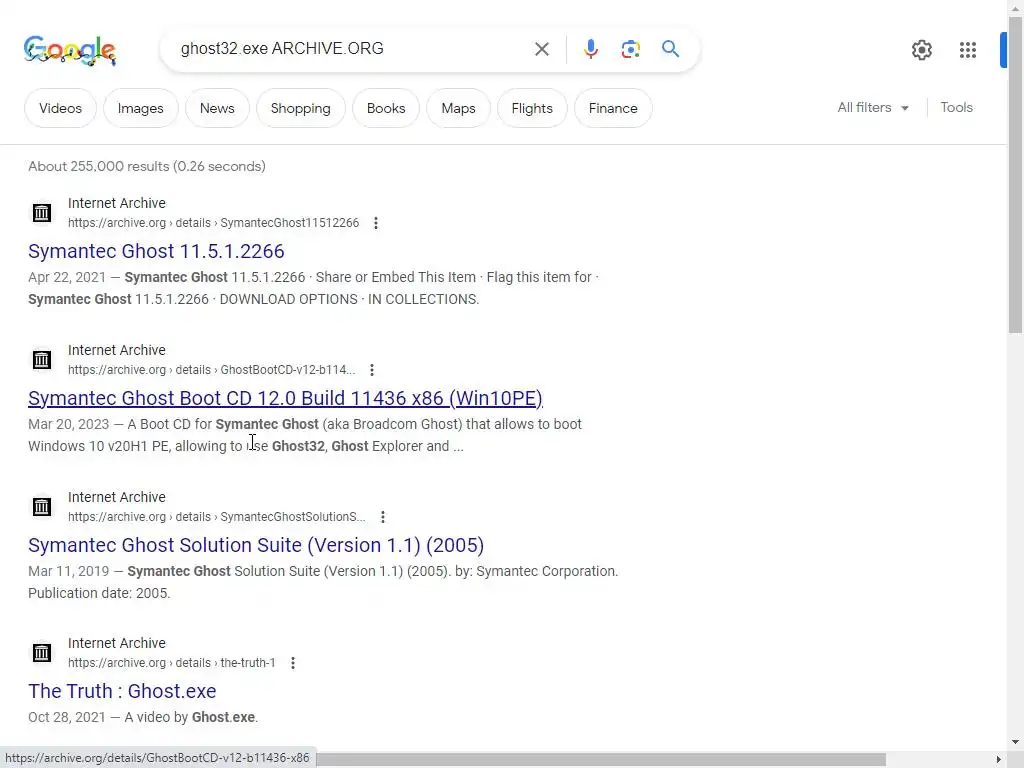
Task: Open three-dot menu for GhostBootCD-v12 result
Action: (372, 370)
